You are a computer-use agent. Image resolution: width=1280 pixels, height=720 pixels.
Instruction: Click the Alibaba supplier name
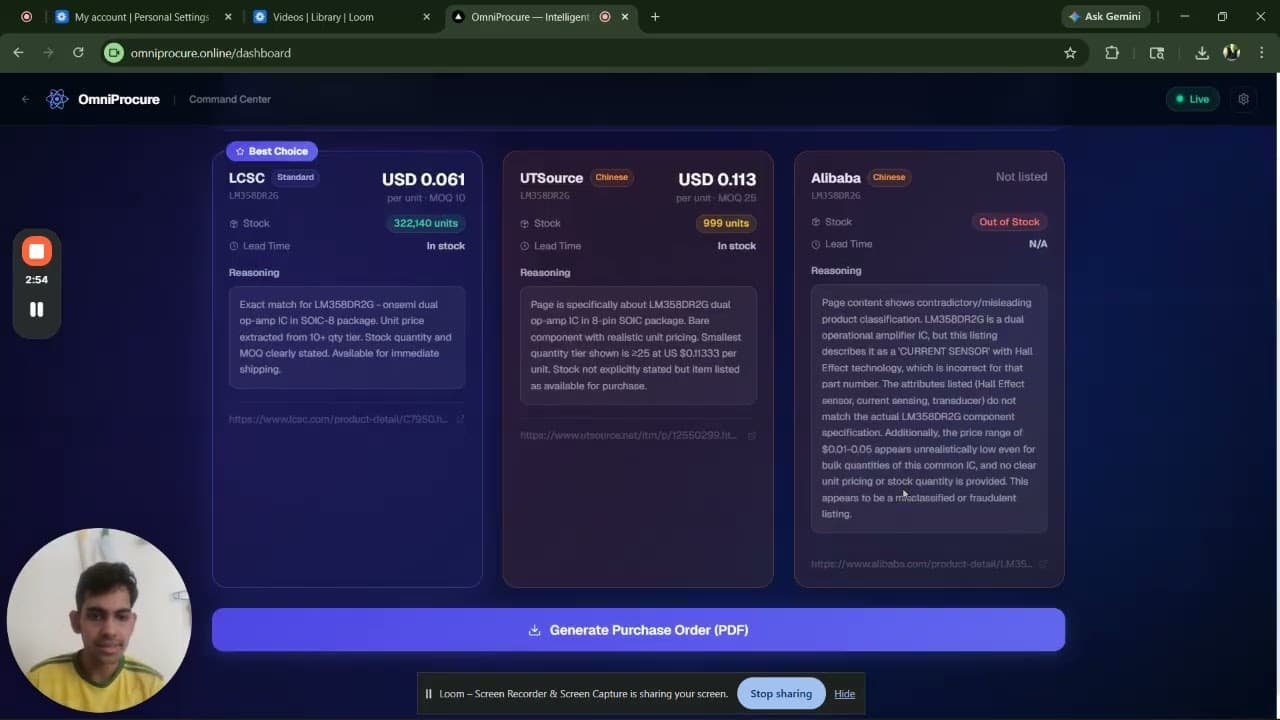pyautogui.click(x=835, y=178)
